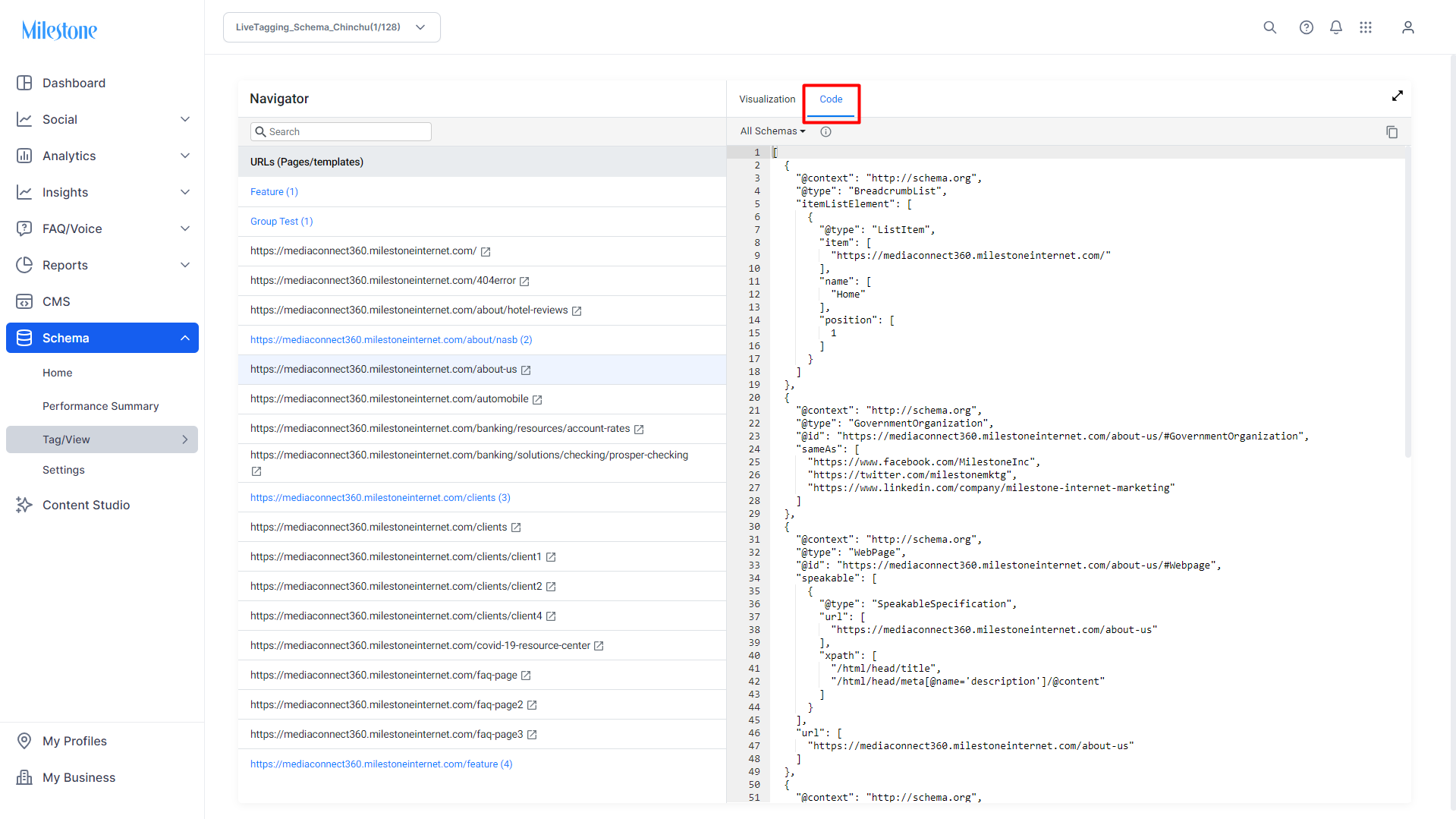Expand the Social sidebar menu

pos(185,119)
